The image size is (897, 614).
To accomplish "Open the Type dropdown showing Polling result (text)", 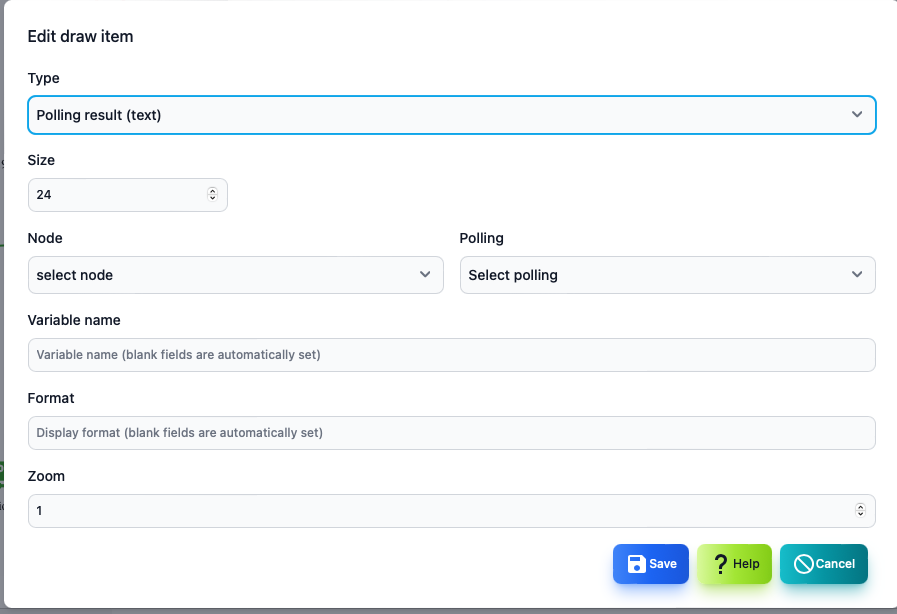I will coord(452,115).
